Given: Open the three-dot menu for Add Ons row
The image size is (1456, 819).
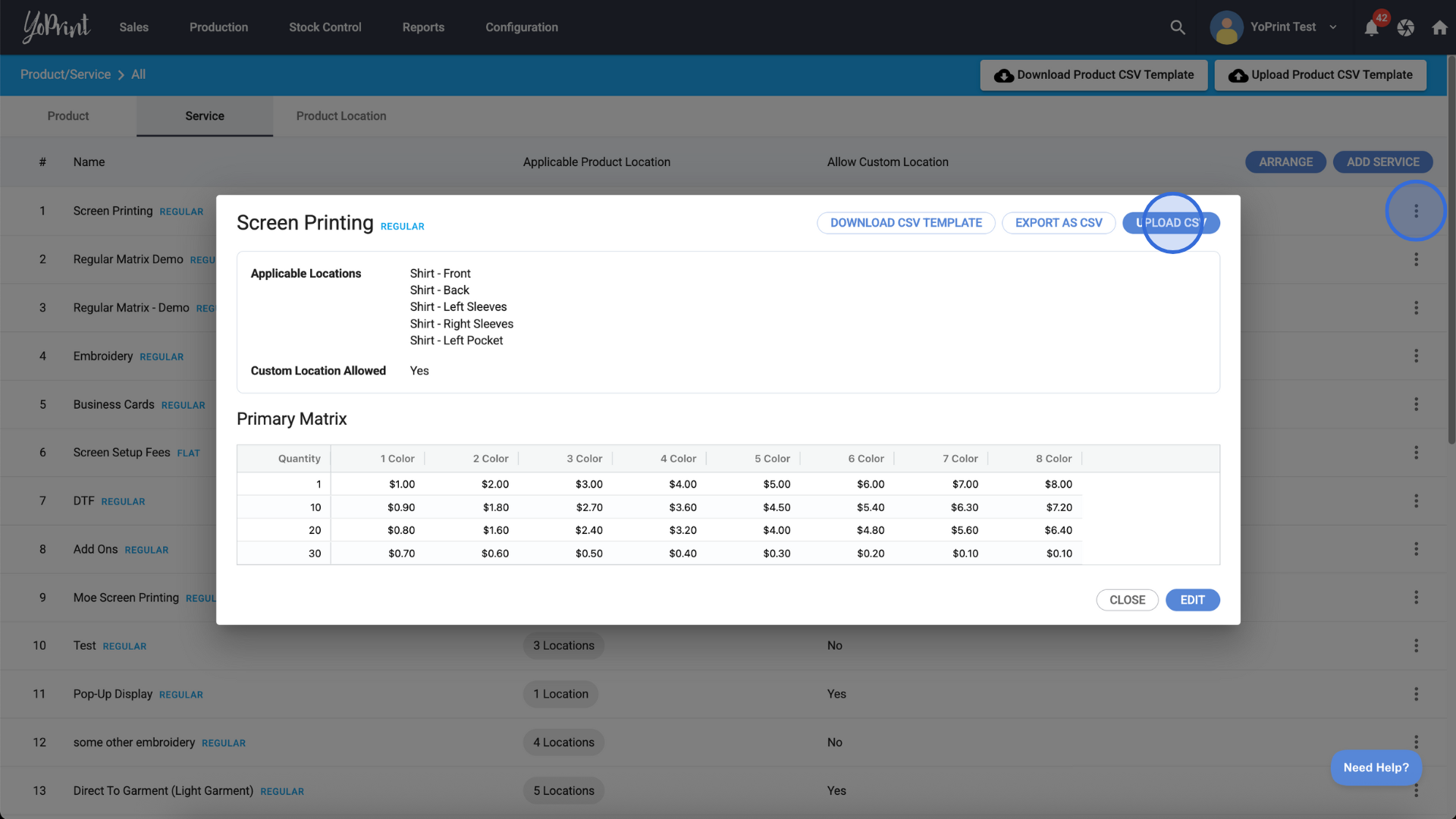Looking at the screenshot, I should pos(1416,549).
